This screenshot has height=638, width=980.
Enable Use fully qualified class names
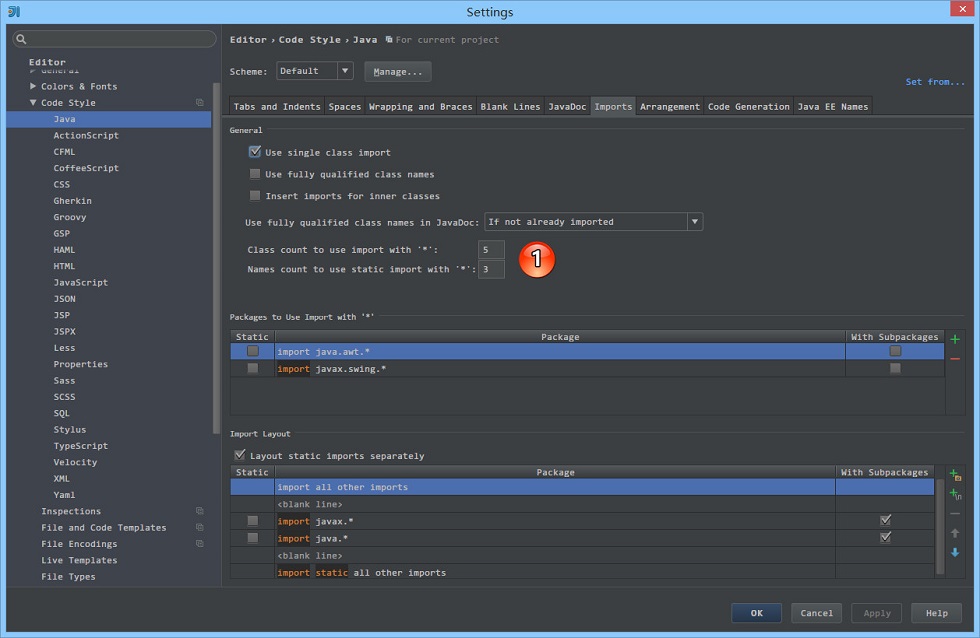255,174
